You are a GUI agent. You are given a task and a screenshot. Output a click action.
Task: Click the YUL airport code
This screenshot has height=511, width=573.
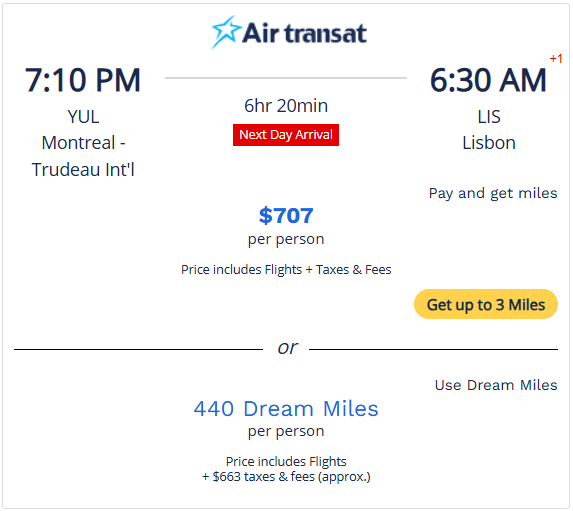coord(83,117)
